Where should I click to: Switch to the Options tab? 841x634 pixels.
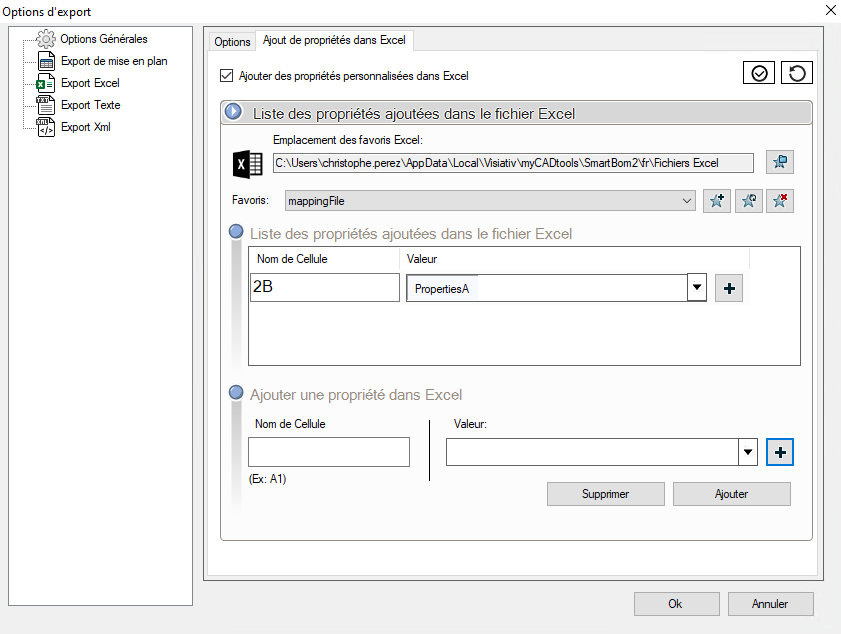(x=232, y=42)
